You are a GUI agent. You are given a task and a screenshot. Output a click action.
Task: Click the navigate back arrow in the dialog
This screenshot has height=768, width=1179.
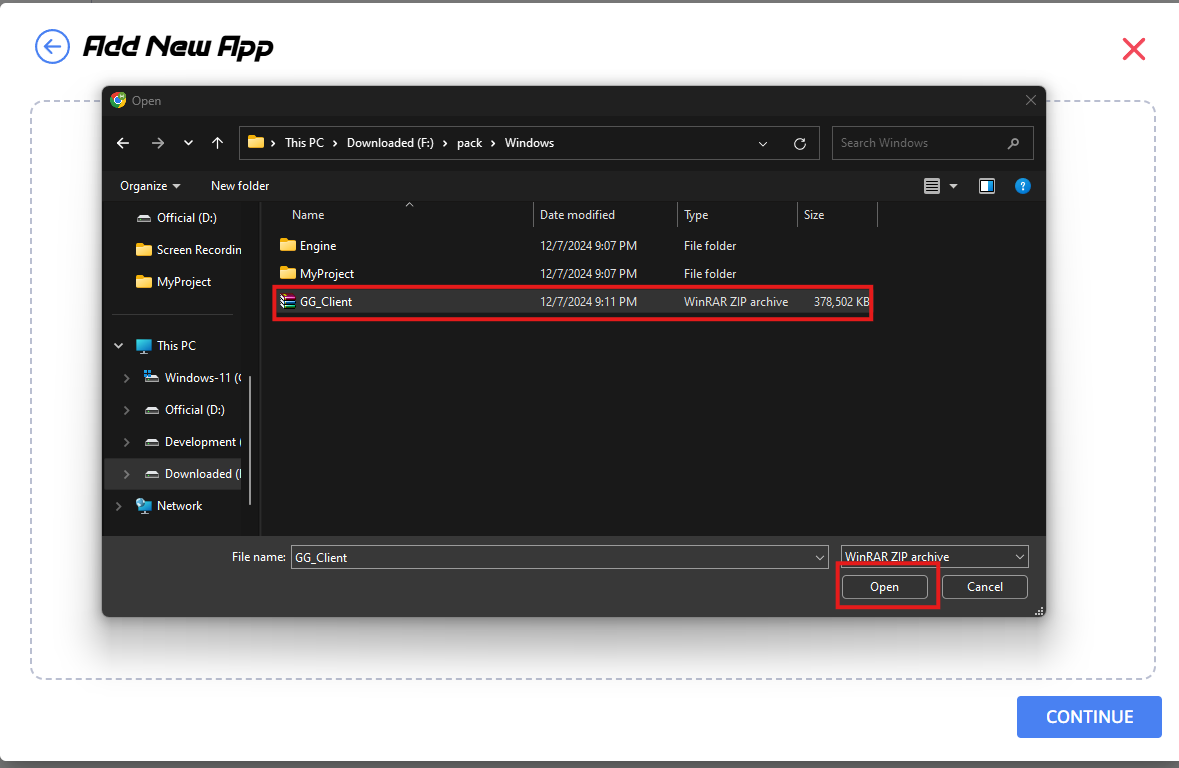(123, 143)
